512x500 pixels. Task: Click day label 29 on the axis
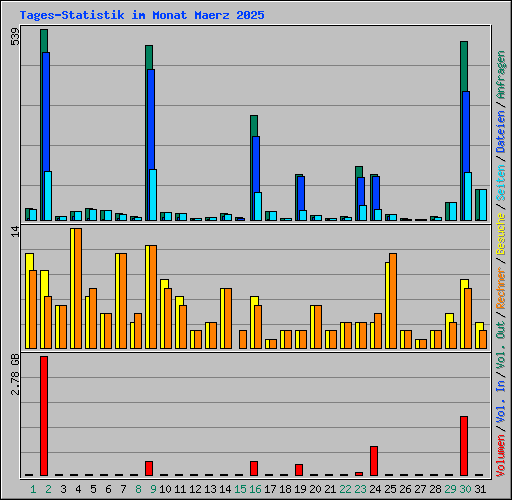tap(450, 489)
